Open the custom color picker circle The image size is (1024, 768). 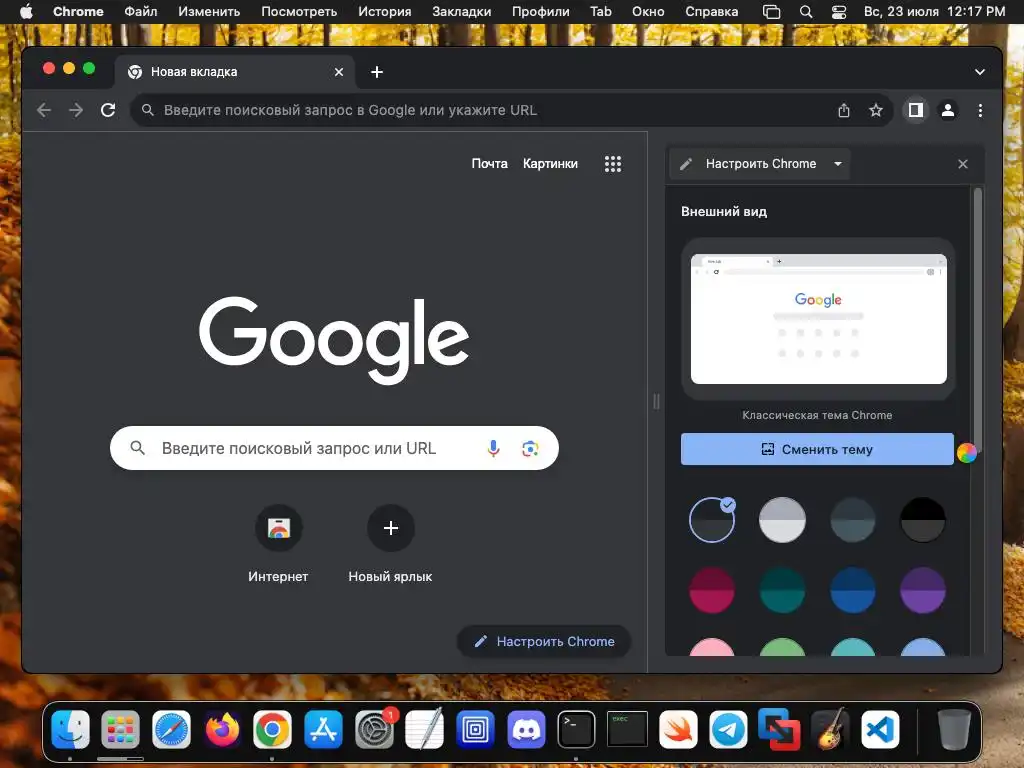point(967,452)
